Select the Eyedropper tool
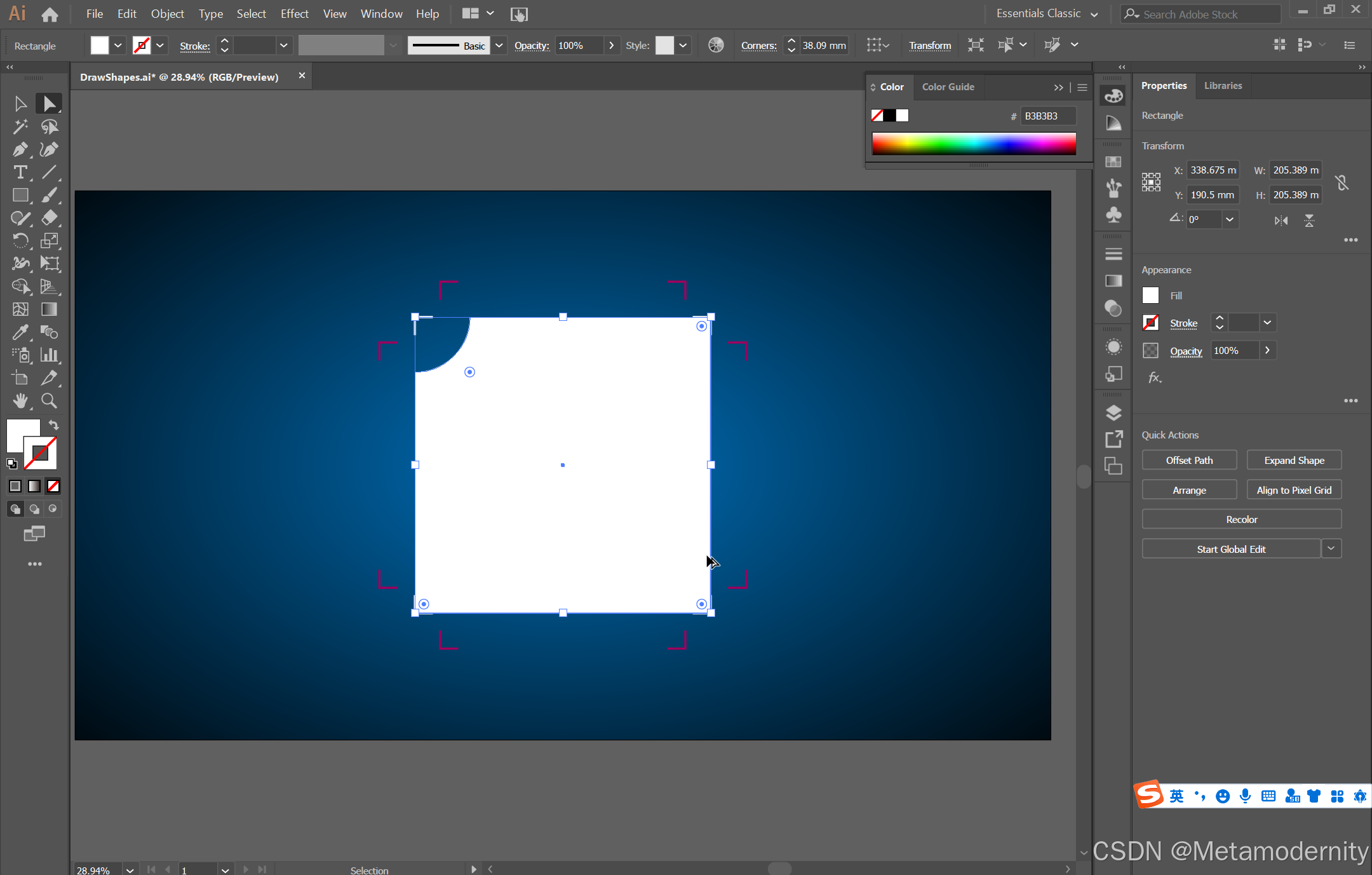The image size is (1372, 875). click(20, 332)
